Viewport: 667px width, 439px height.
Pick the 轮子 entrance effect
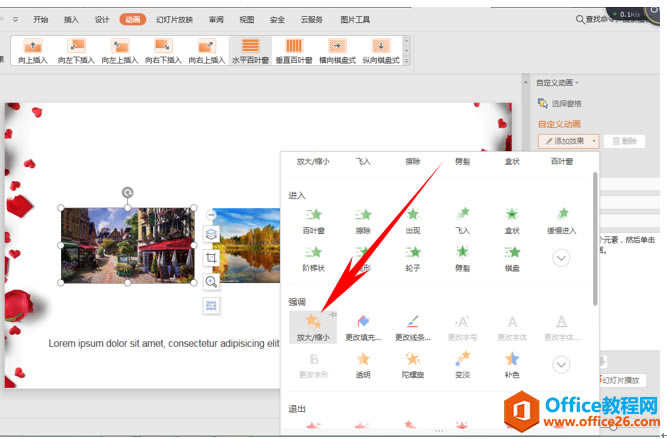pyautogui.click(x=413, y=259)
